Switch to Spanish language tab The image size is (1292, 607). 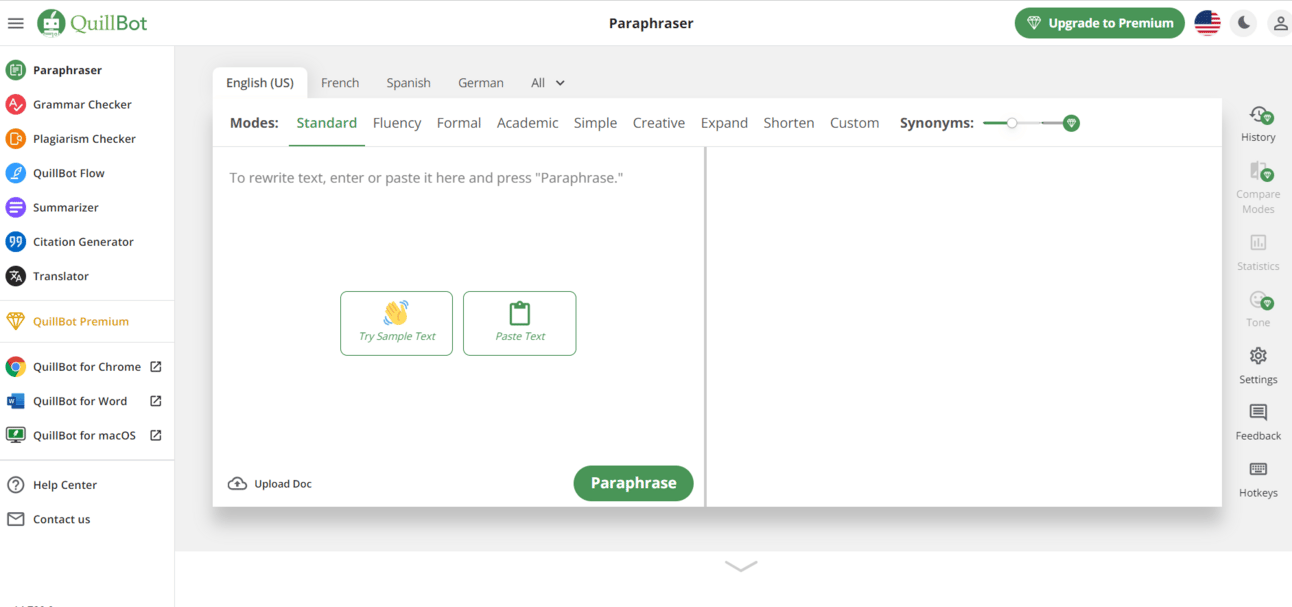point(408,83)
